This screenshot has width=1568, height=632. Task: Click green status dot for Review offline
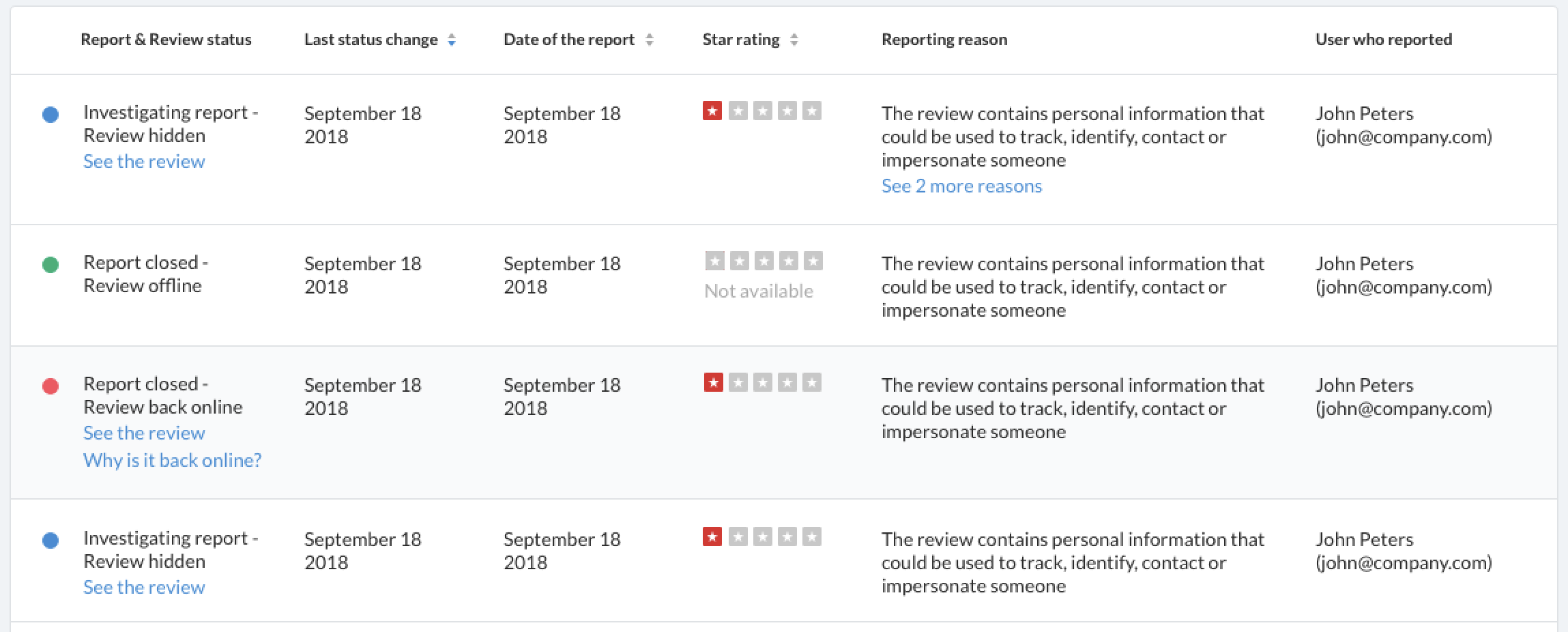tap(50, 265)
